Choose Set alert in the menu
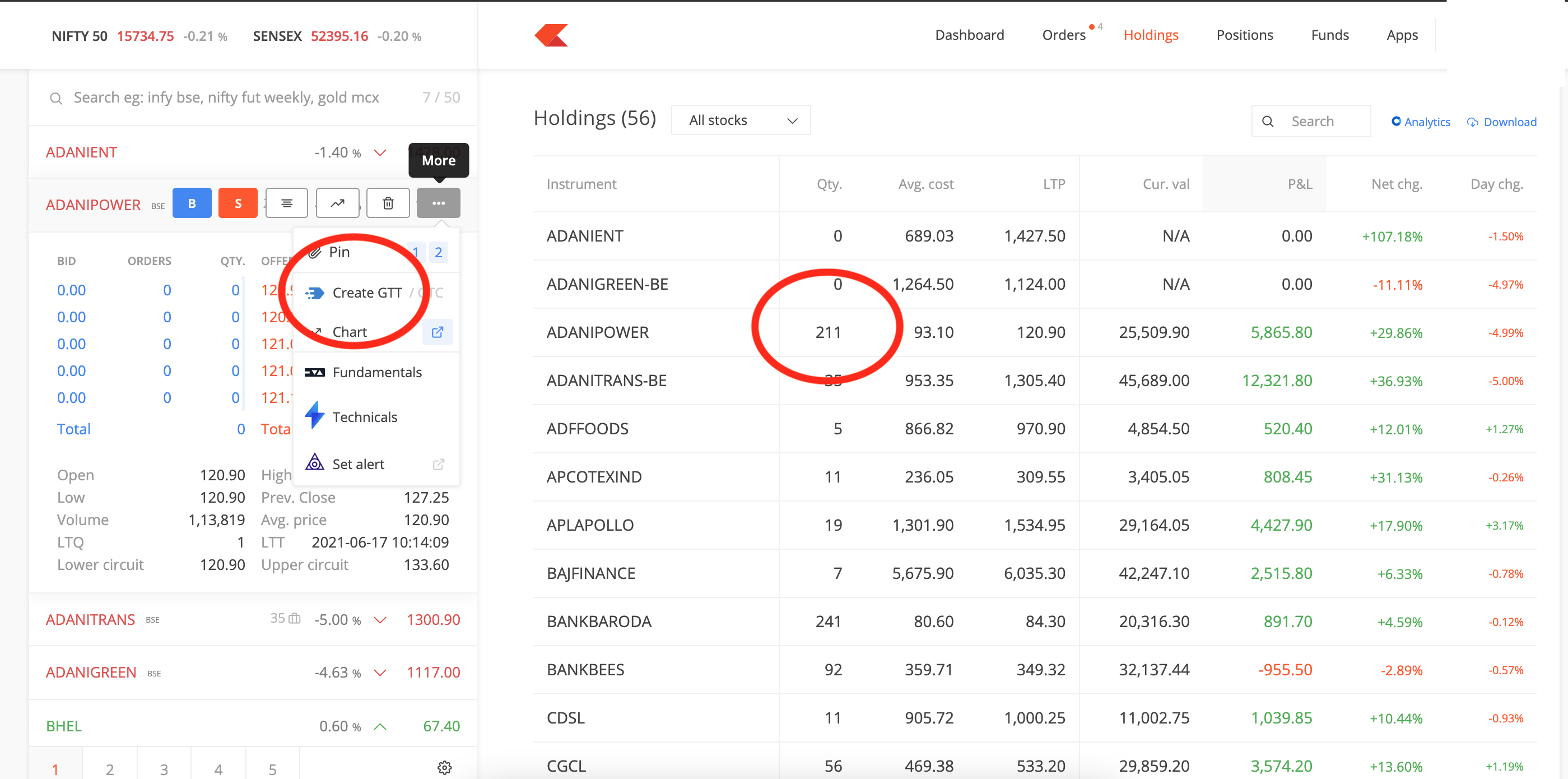This screenshot has width=1568, height=779. point(358,464)
